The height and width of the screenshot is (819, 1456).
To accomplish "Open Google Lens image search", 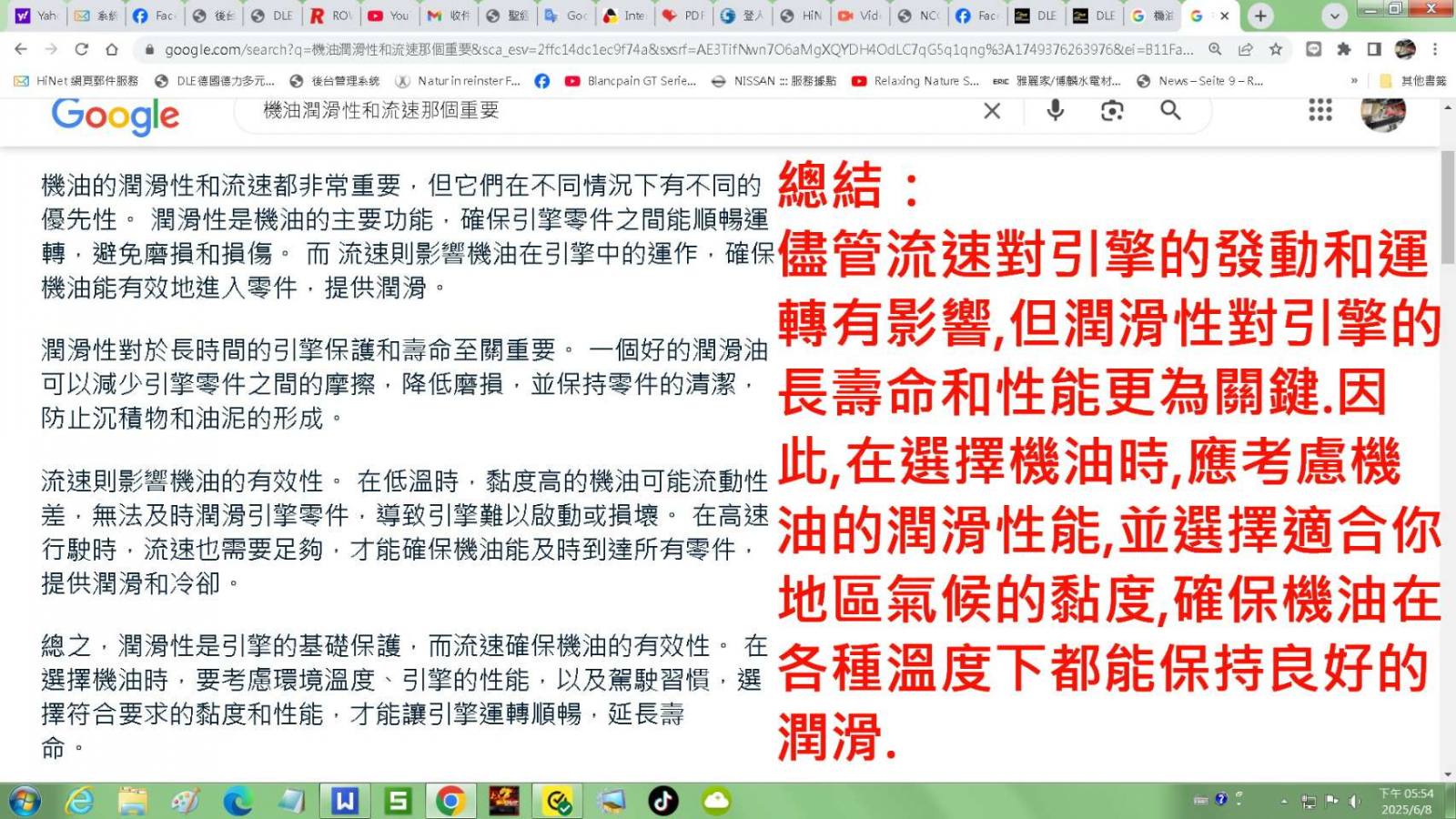I will click(1111, 110).
